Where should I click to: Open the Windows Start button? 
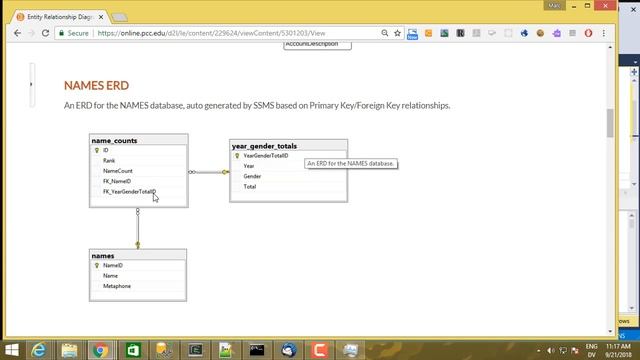(12, 350)
